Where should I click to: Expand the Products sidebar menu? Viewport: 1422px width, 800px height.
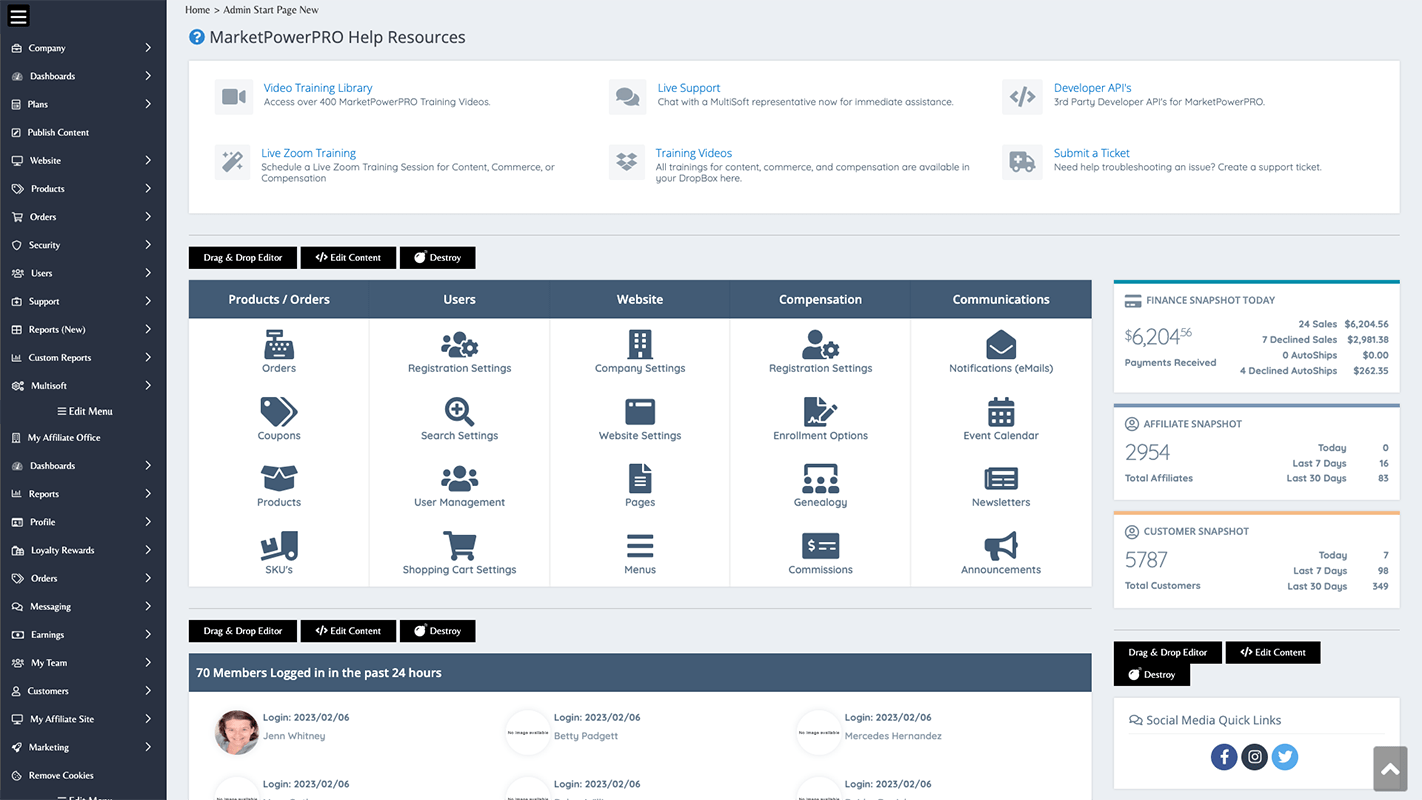pos(83,188)
